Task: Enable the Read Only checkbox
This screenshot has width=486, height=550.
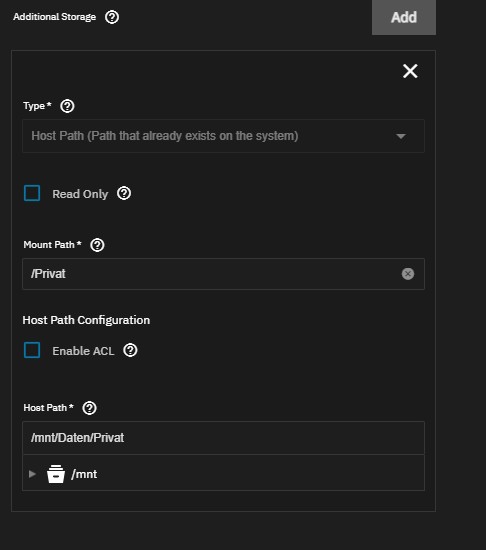Action: 32,193
